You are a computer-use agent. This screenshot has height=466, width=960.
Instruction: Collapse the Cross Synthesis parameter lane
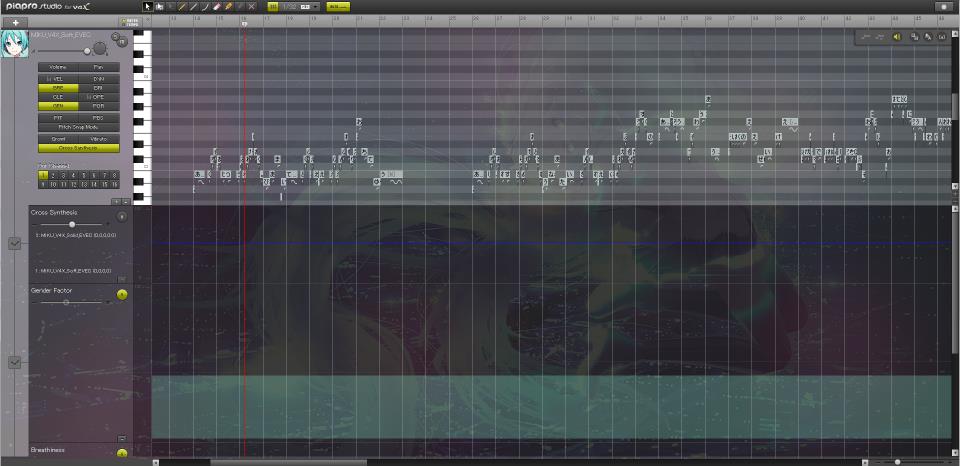tap(14, 243)
